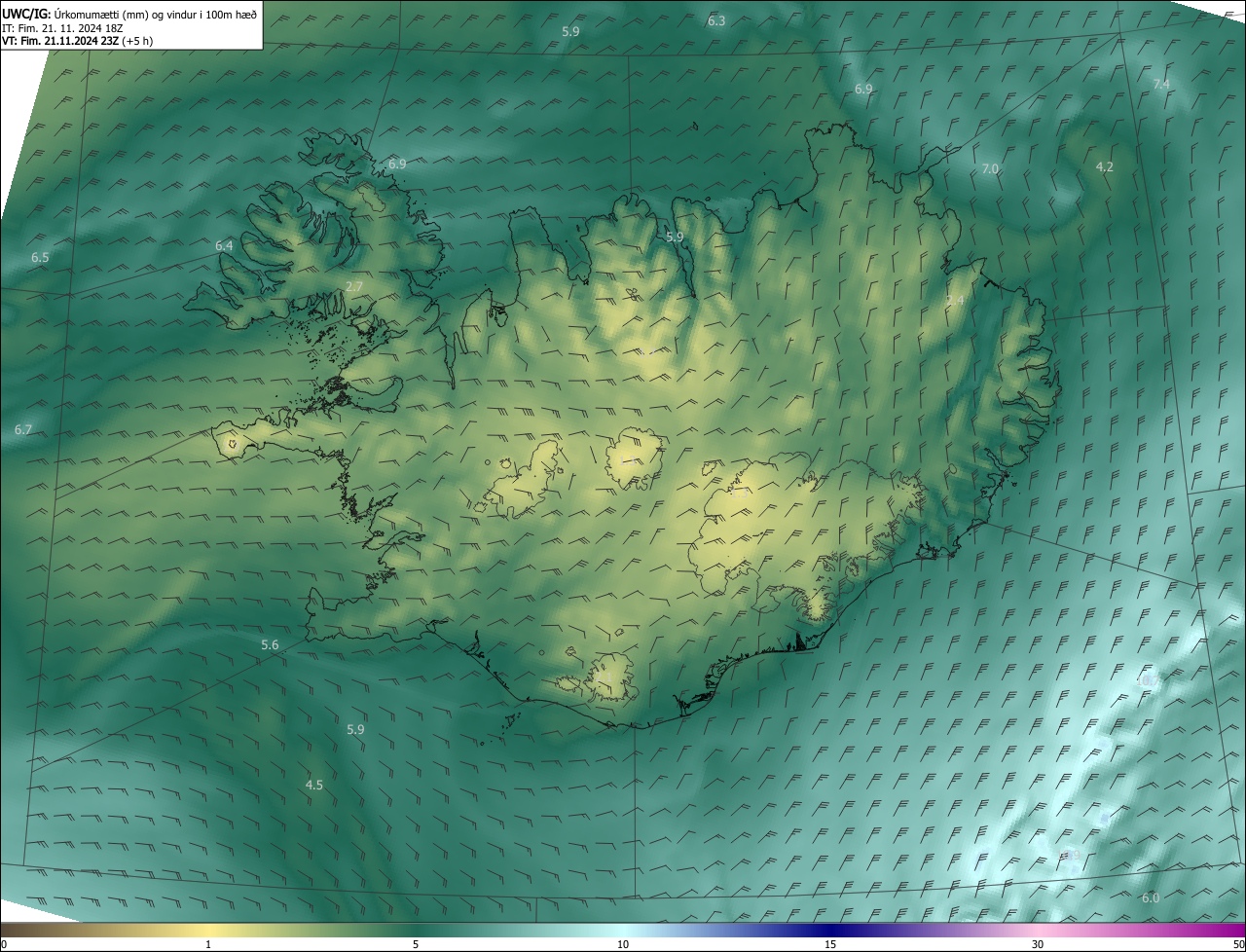
Task: Click the IT initialization time line
Action: point(64,28)
